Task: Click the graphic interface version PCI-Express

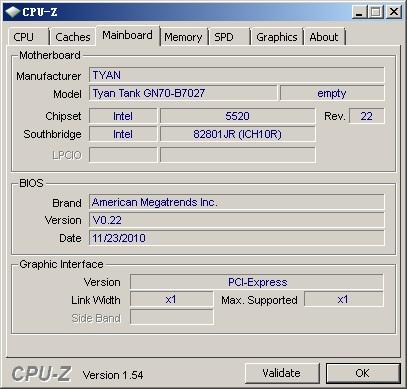Action: coord(257,282)
